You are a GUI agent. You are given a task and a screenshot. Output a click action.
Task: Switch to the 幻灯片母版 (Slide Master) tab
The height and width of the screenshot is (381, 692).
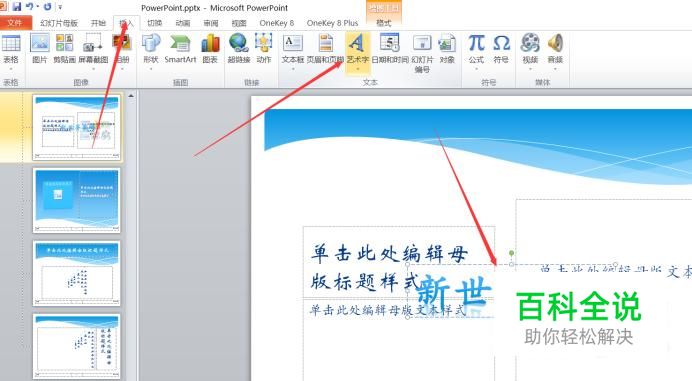pyautogui.click(x=59, y=23)
